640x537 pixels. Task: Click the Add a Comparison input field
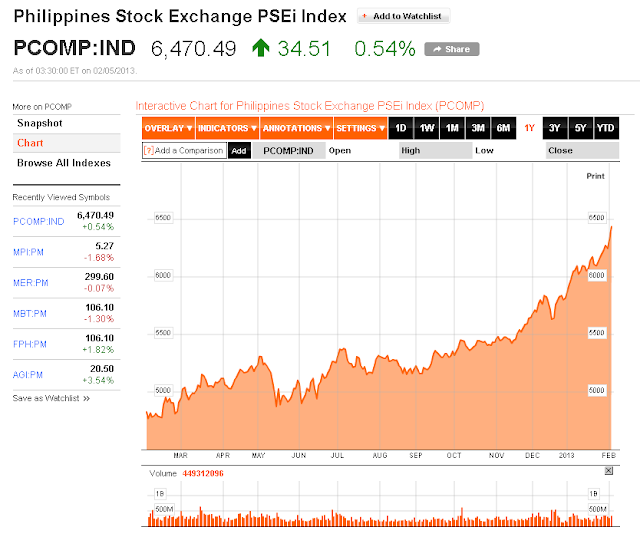[184, 151]
